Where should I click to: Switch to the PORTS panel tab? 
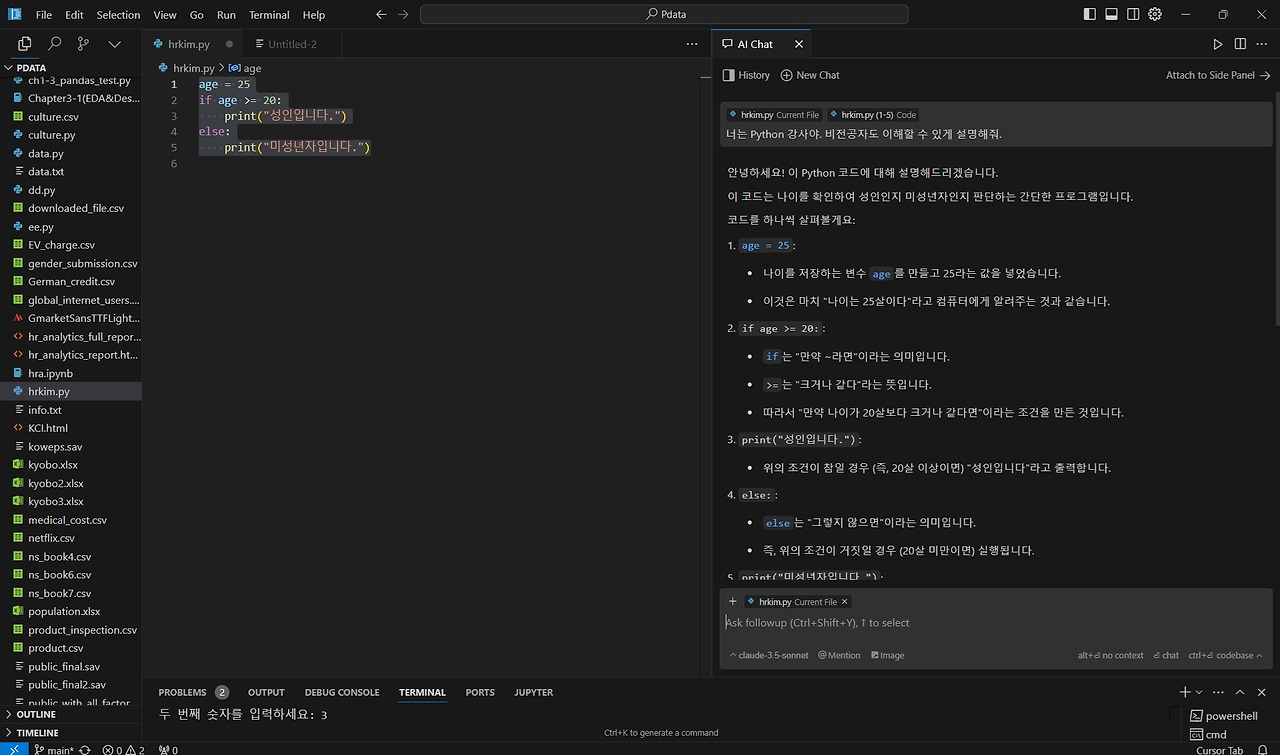pyautogui.click(x=480, y=692)
